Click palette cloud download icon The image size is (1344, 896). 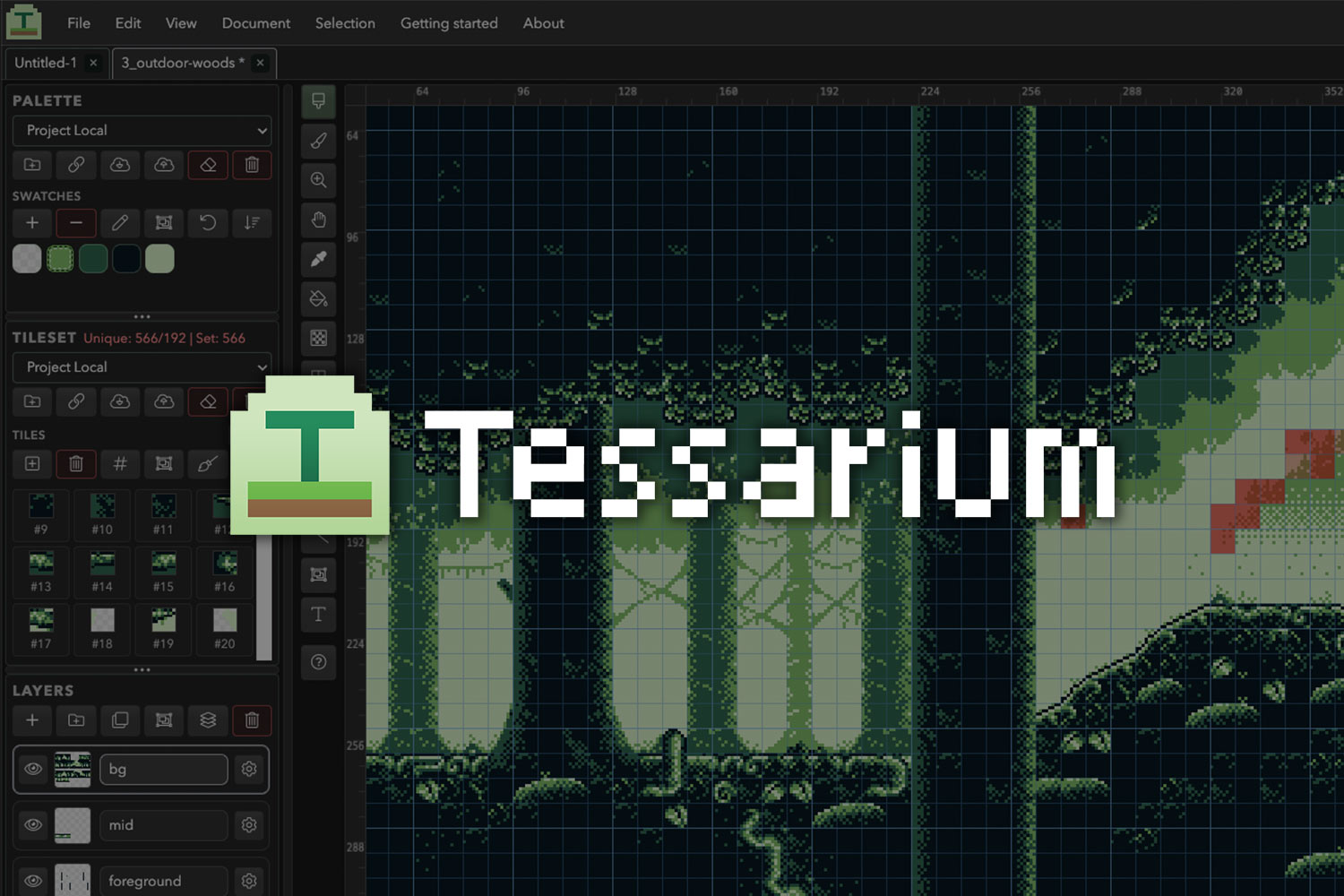coord(120,165)
